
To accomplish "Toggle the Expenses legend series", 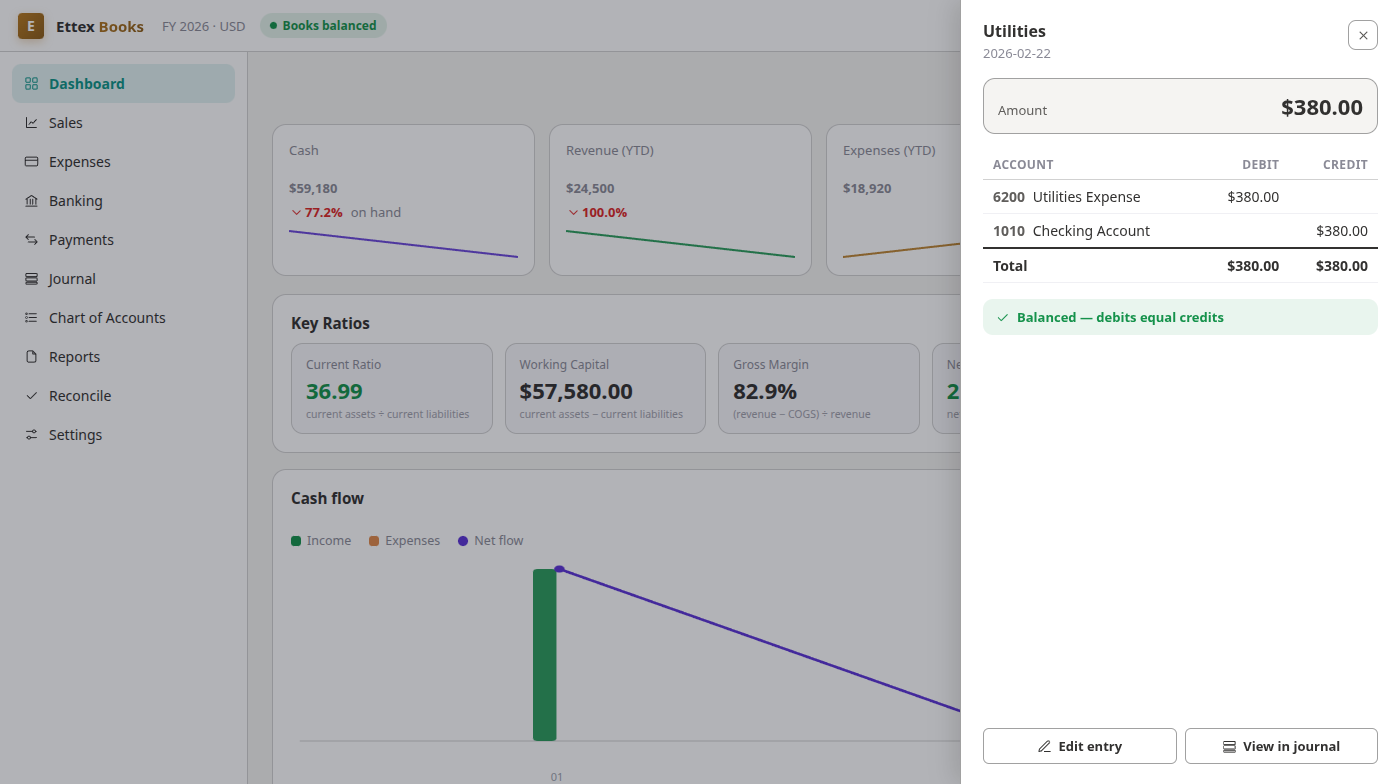I will pyautogui.click(x=405, y=541).
